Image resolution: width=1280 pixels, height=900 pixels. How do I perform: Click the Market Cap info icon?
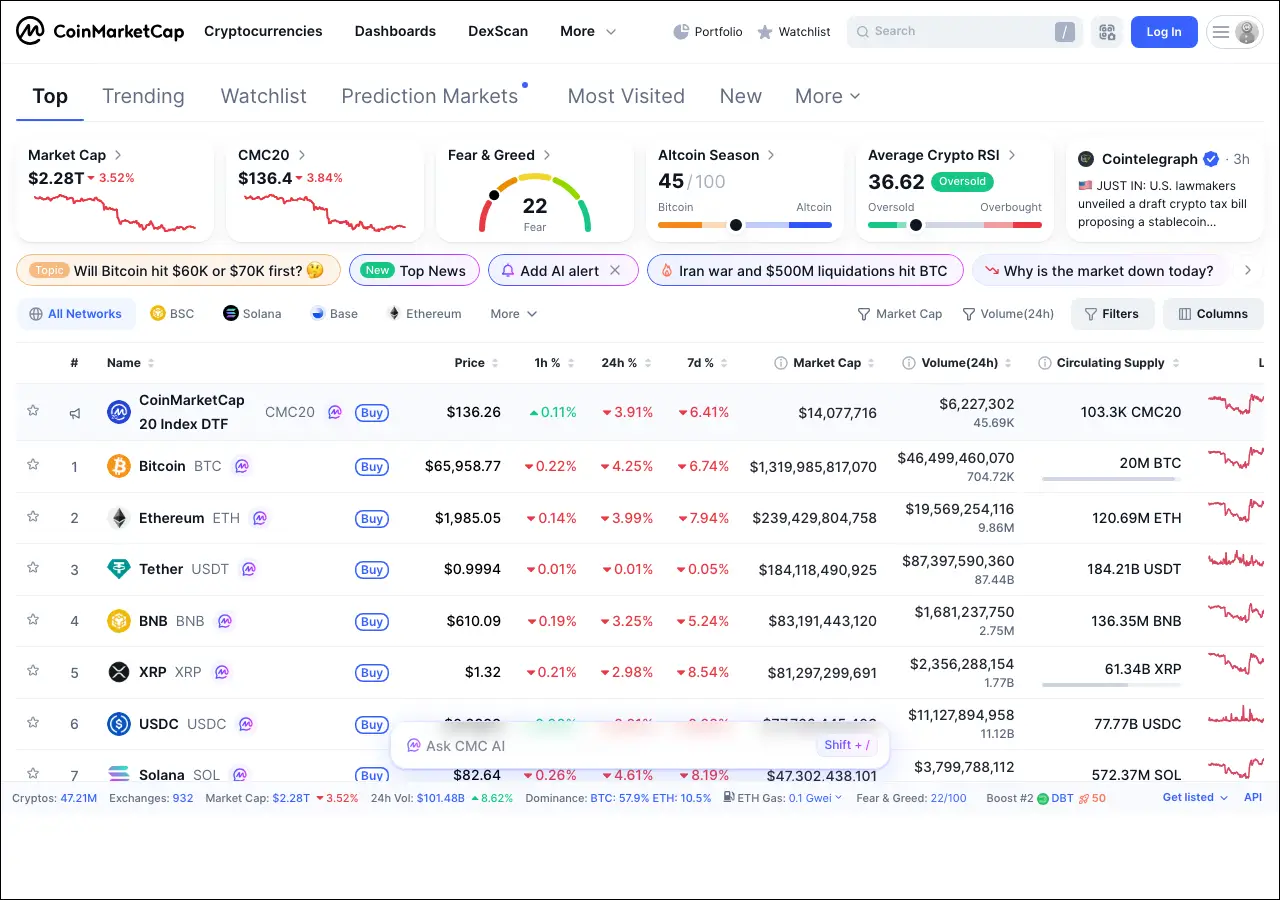click(780, 363)
